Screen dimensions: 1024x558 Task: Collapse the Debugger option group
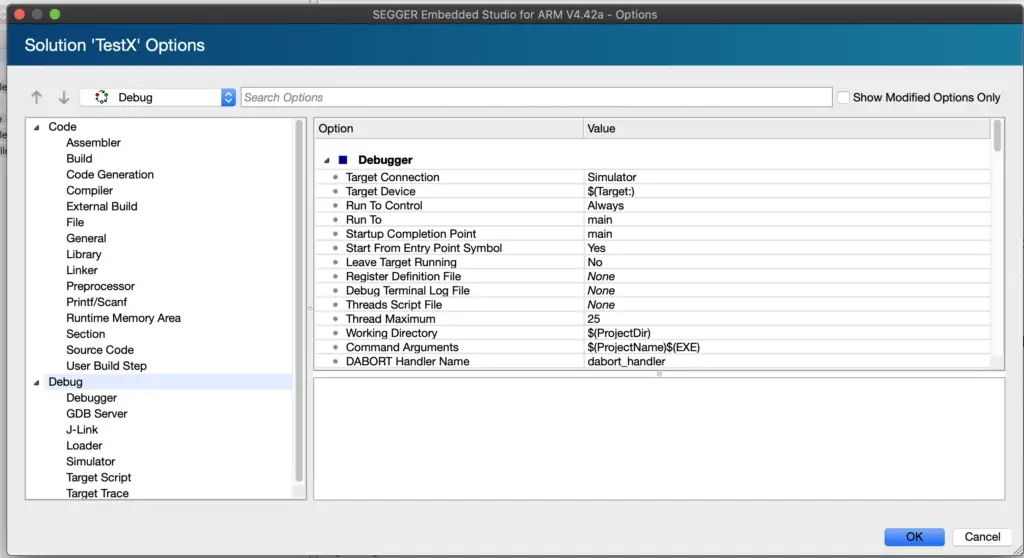pos(327,160)
